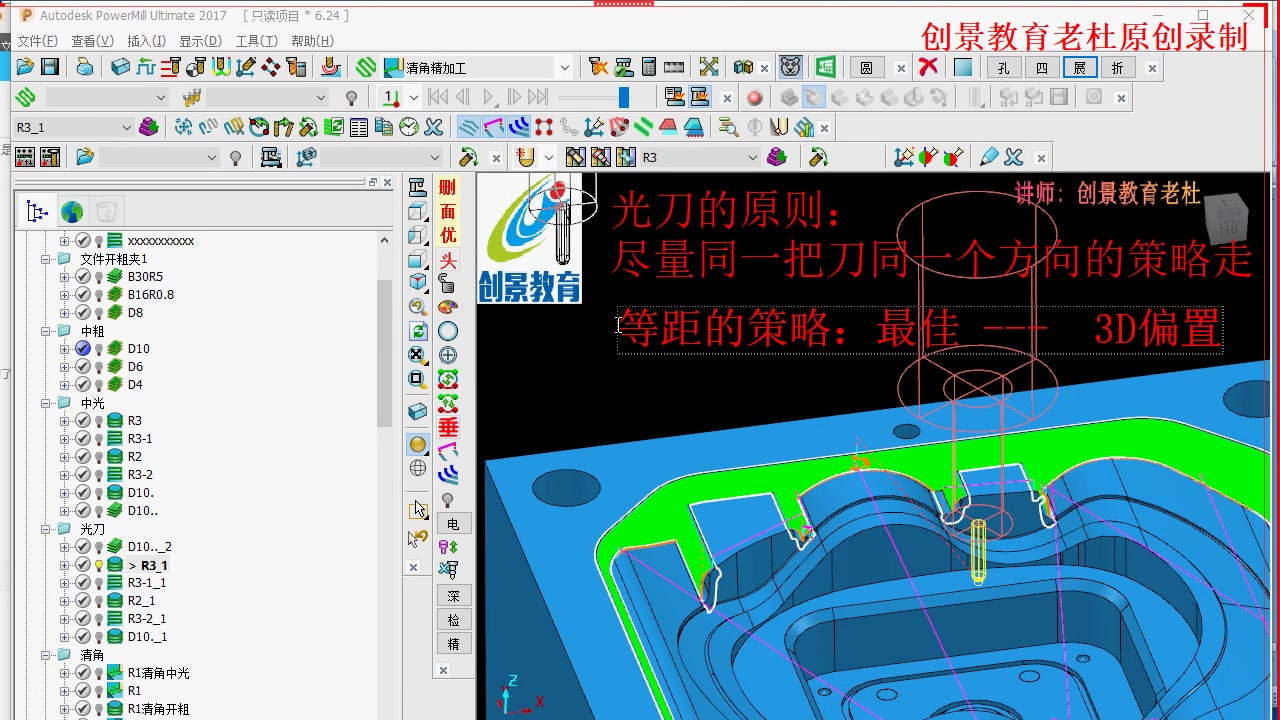Click the toolpath strategies spiral icon

tap(367, 67)
